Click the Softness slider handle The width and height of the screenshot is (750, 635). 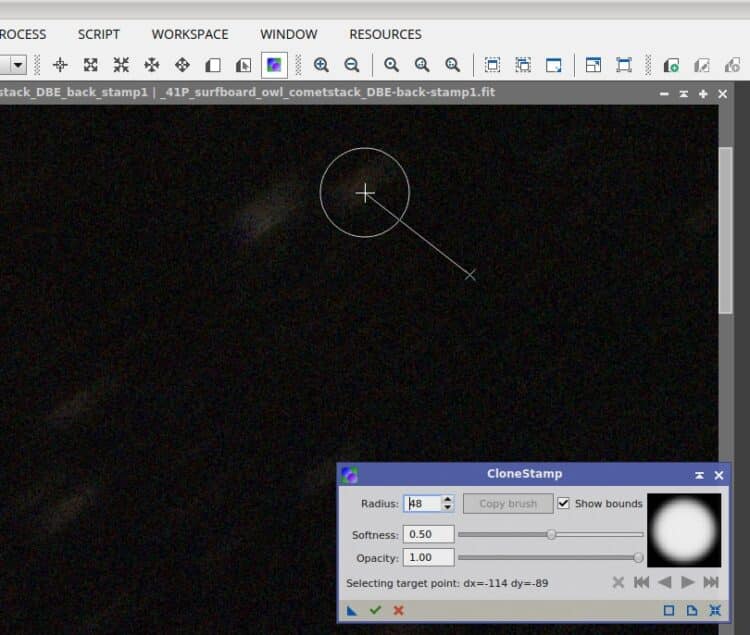(551, 534)
